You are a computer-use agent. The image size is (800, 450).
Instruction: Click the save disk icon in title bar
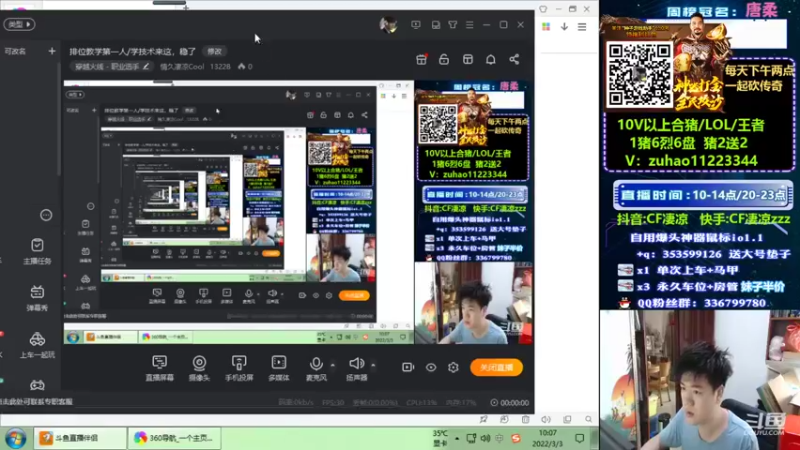pyautogui.click(x=436, y=24)
